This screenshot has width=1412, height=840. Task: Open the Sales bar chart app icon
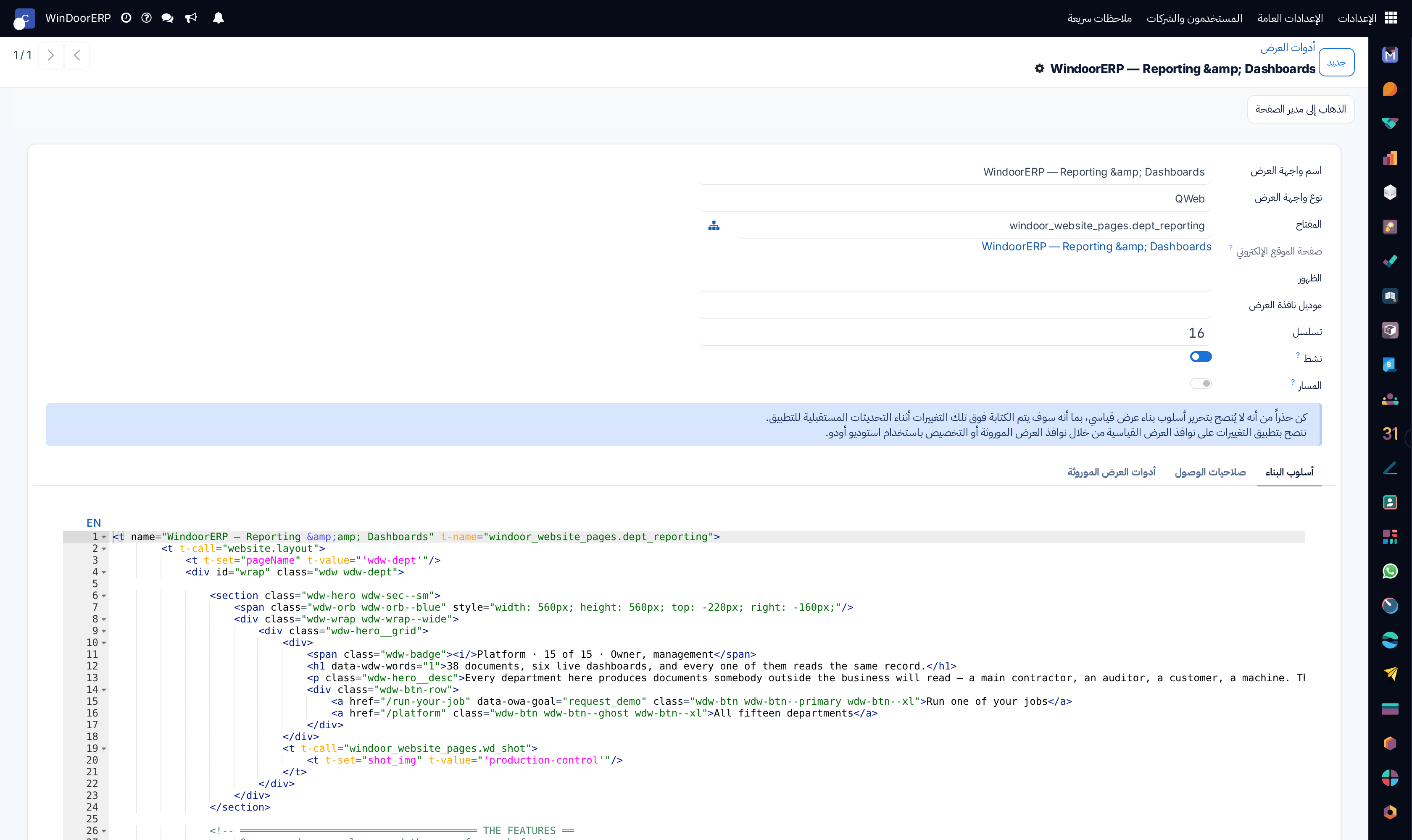pyautogui.click(x=1390, y=158)
